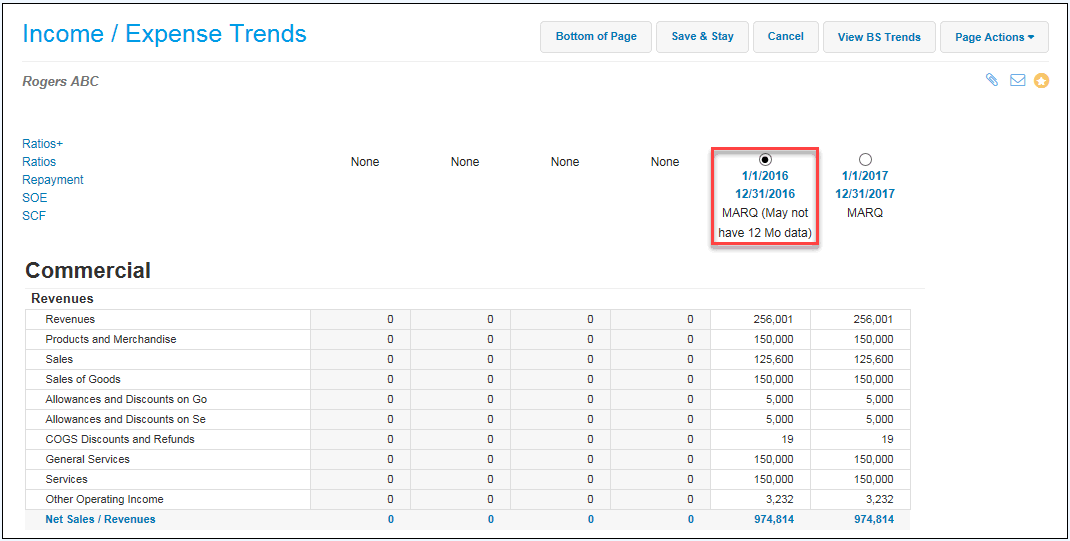Click the Services 2017 value 150,000
The width and height of the screenshot is (1070, 541).
[873, 479]
